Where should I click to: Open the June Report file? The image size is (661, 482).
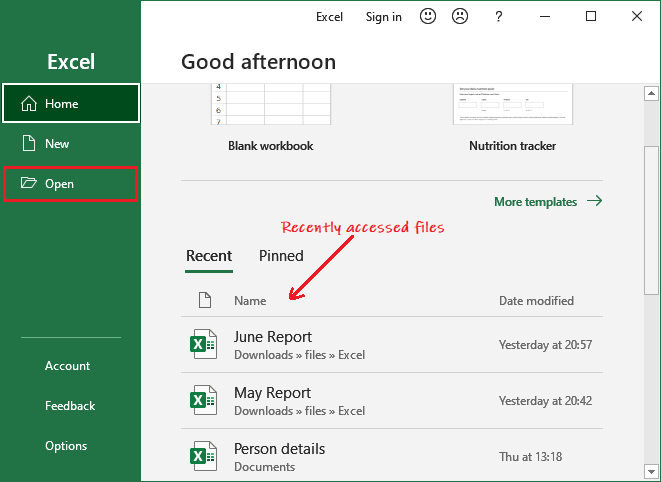tap(392, 345)
